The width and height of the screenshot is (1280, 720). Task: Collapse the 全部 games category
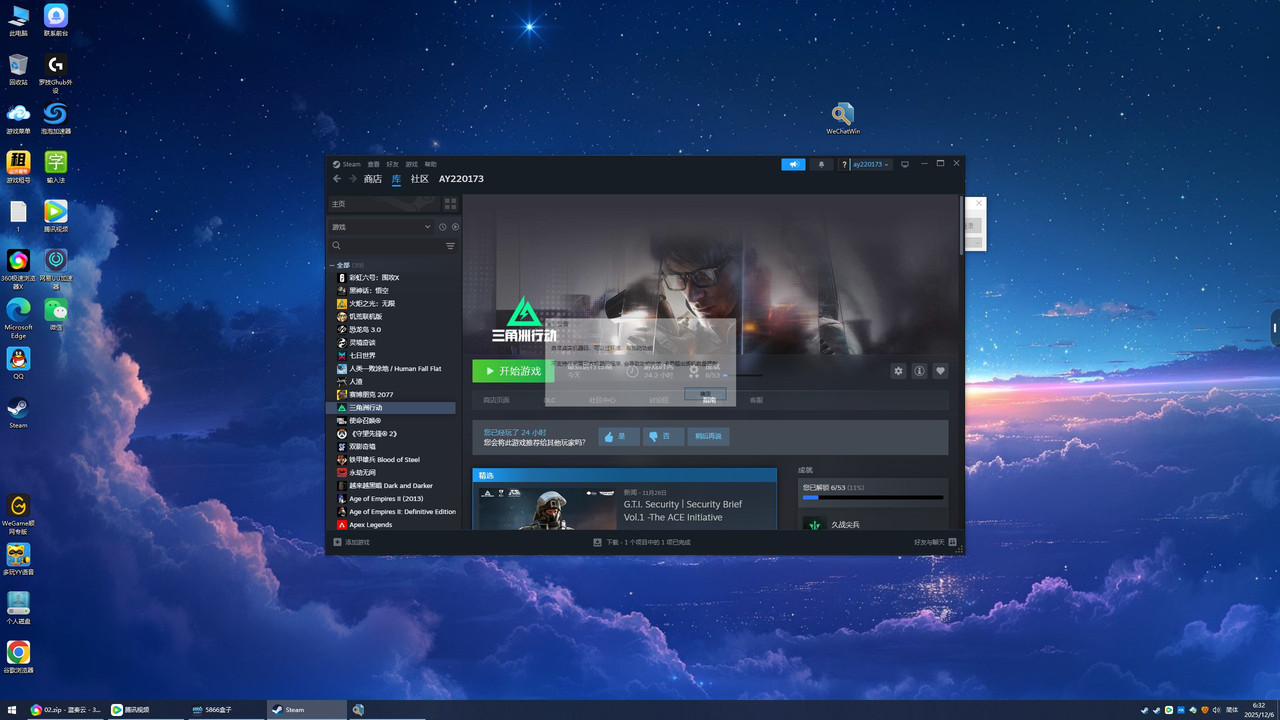tap(332, 265)
